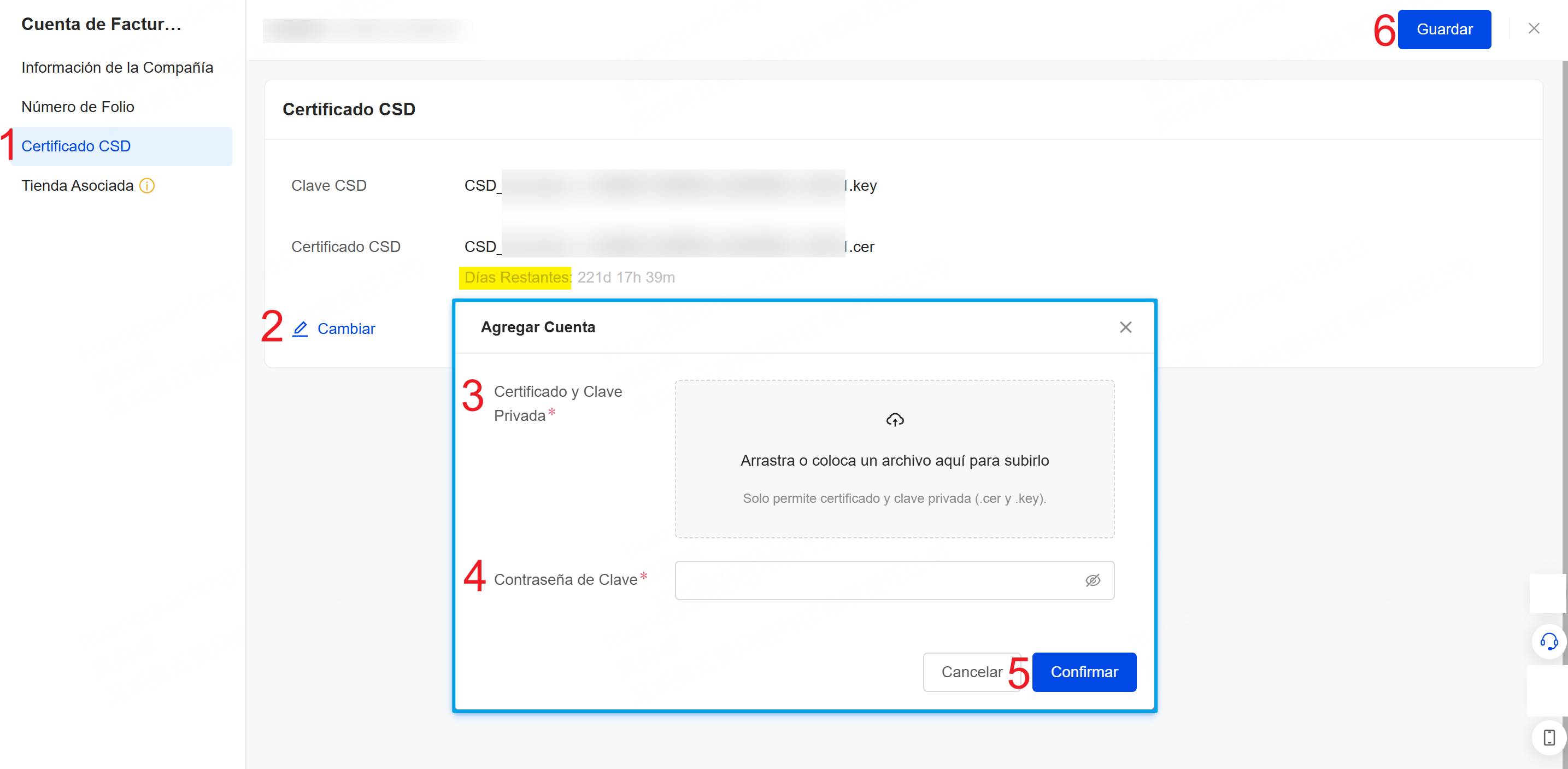Toggle password visibility eye icon
The width and height of the screenshot is (1568, 769).
(1092, 580)
